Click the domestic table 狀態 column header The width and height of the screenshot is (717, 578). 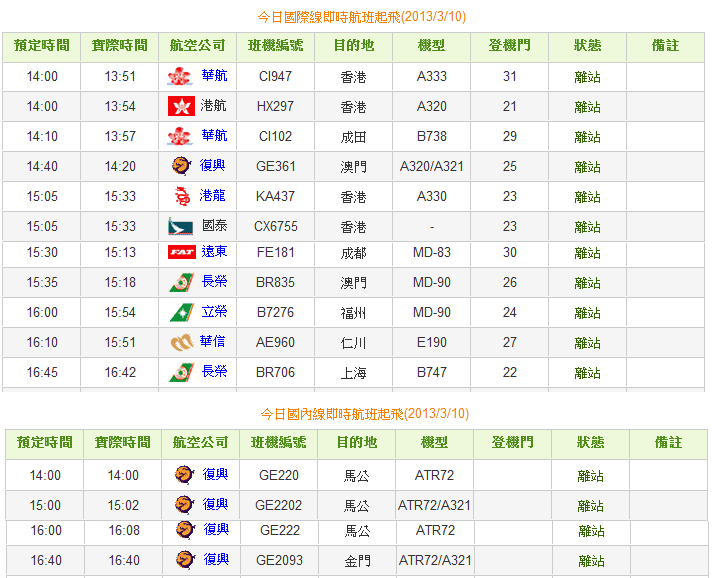590,444
